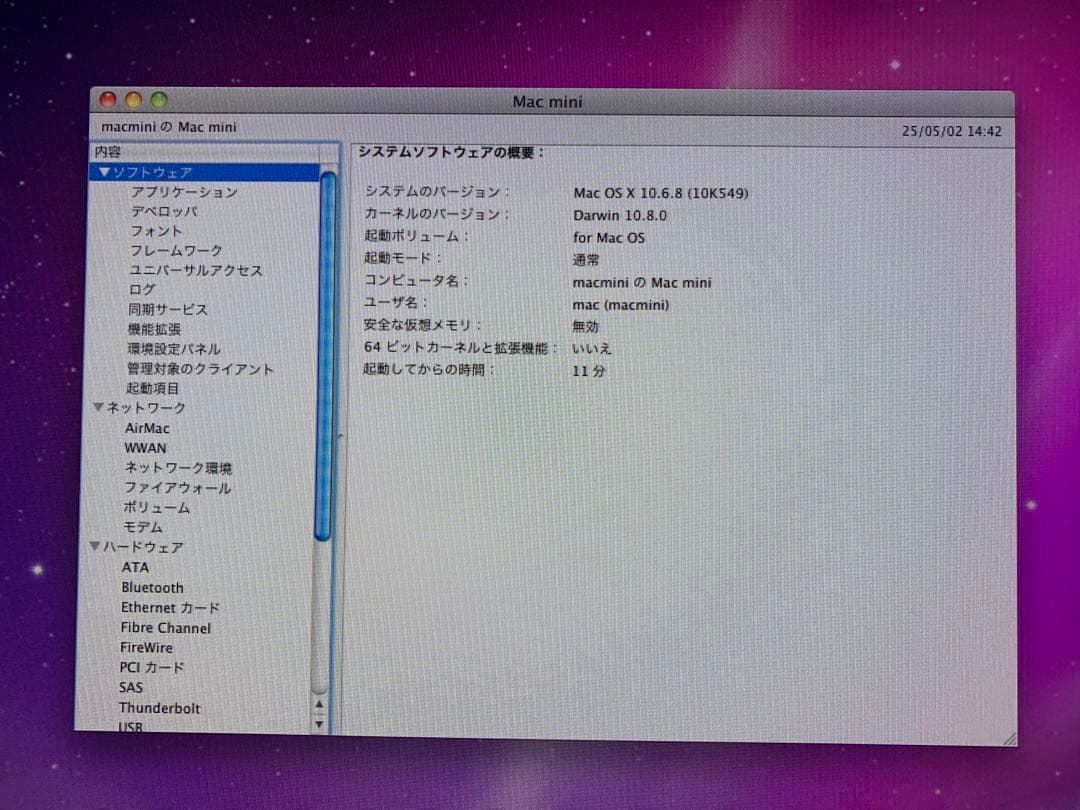Select モデム in the sidebar
The height and width of the screenshot is (810, 1080).
pyautogui.click(x=143, y=527)
